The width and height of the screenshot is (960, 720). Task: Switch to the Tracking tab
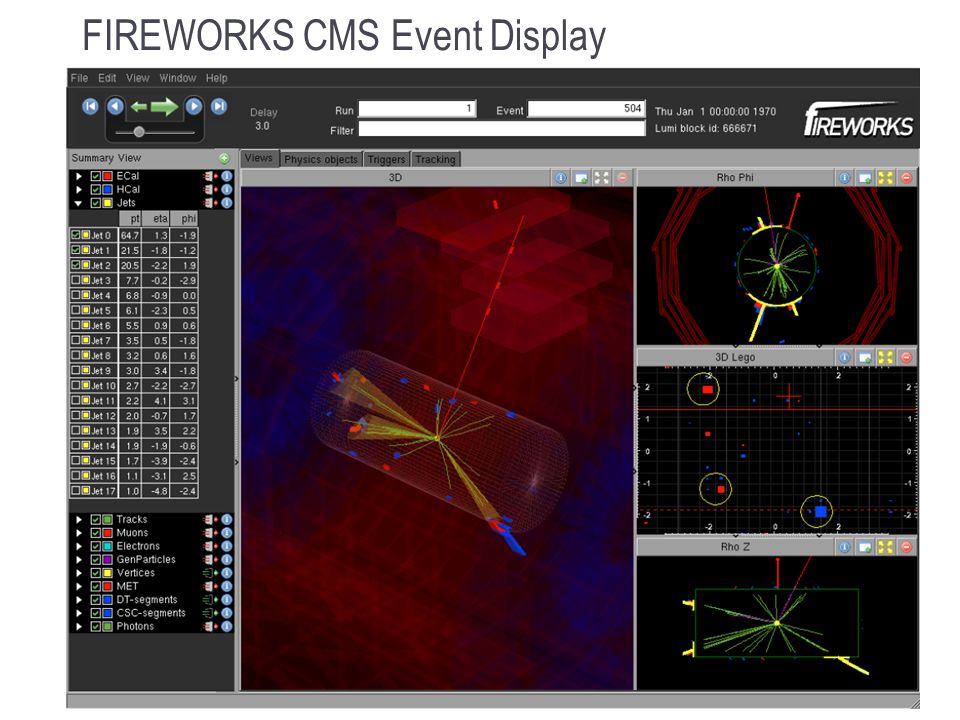coord(435,159)
